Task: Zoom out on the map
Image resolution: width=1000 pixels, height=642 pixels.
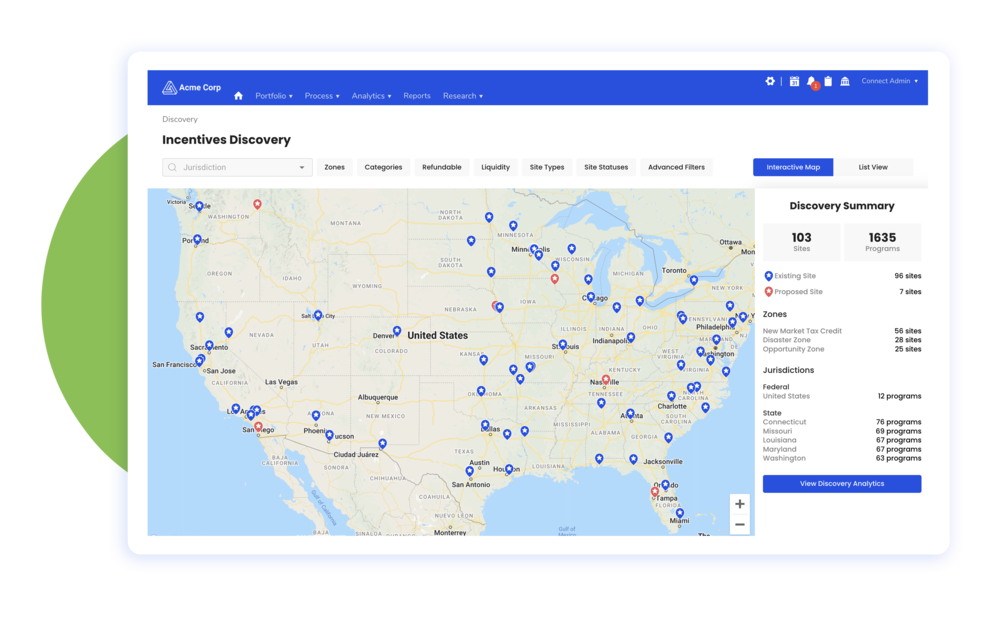Action: pos(739,524)
